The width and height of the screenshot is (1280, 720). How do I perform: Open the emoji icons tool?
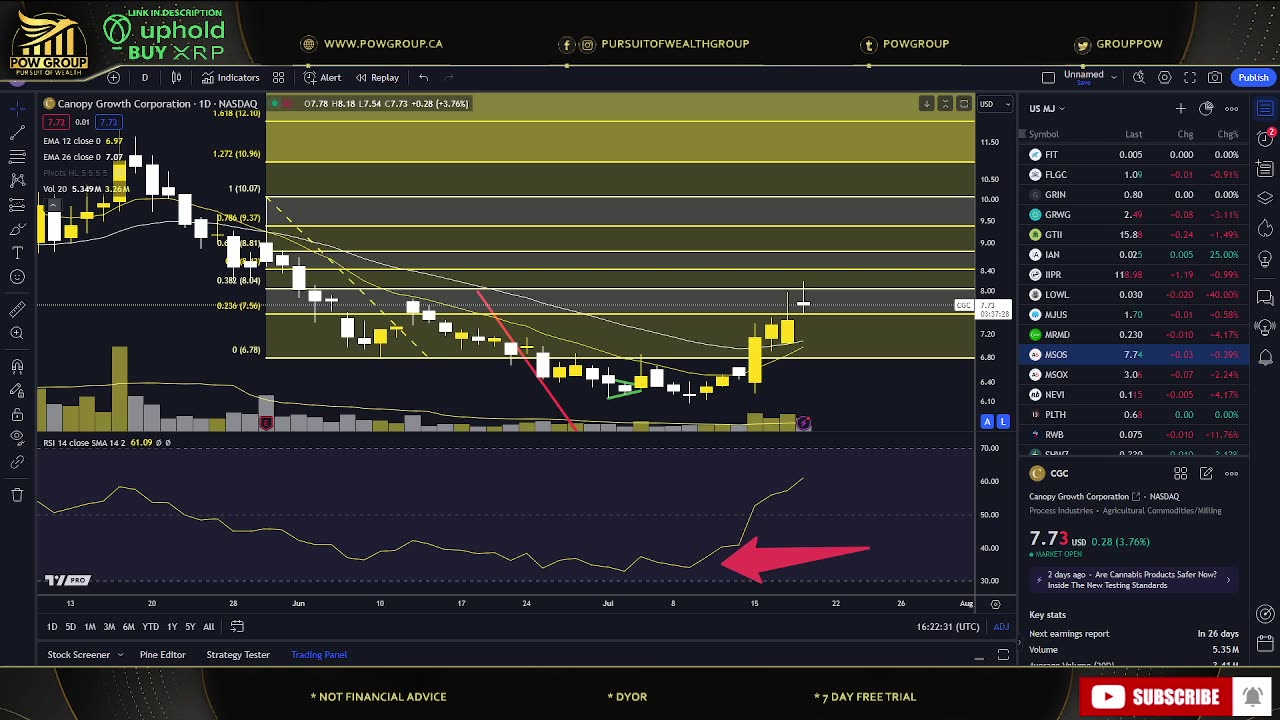tap(17, 277)
